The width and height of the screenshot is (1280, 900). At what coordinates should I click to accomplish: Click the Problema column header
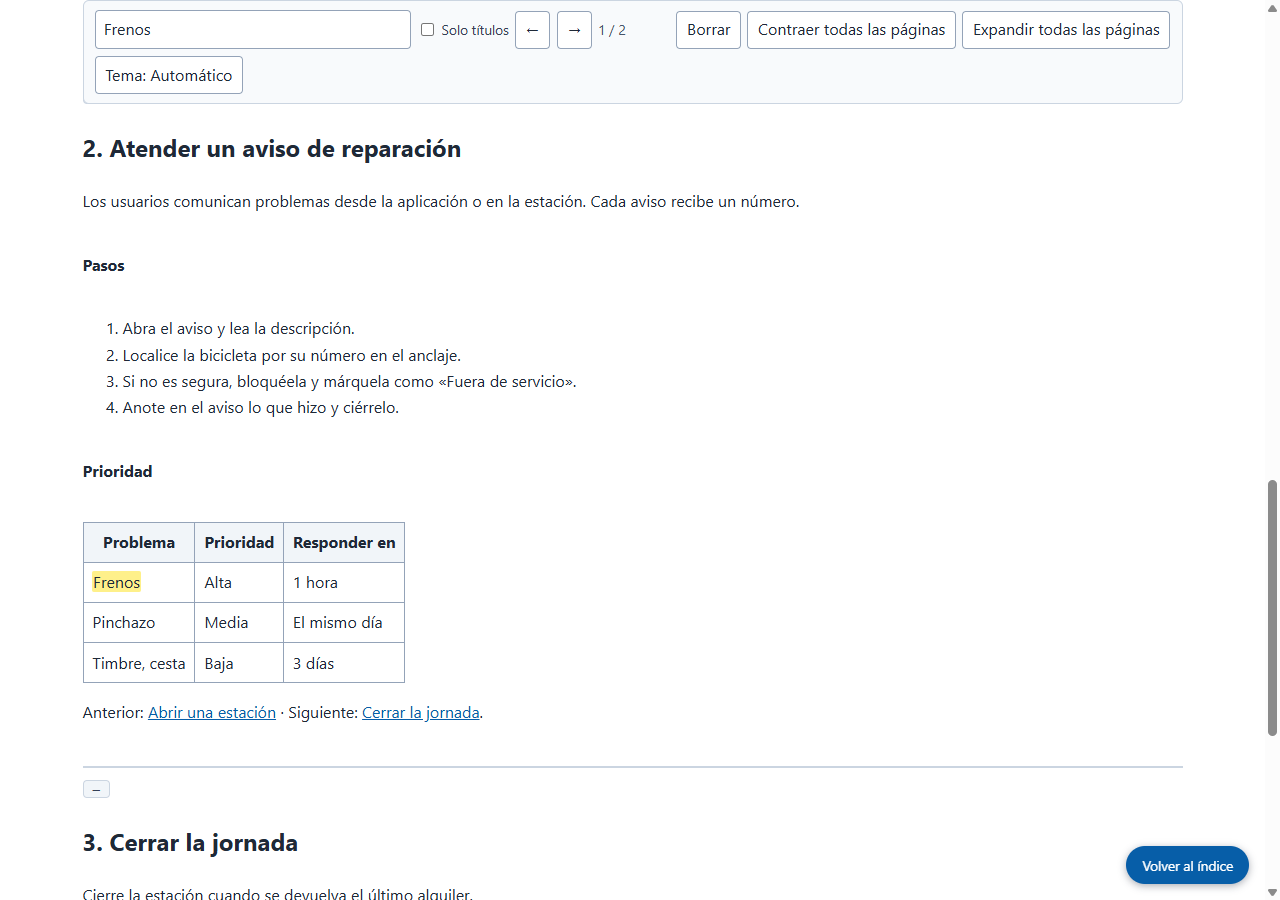[139, 542]
